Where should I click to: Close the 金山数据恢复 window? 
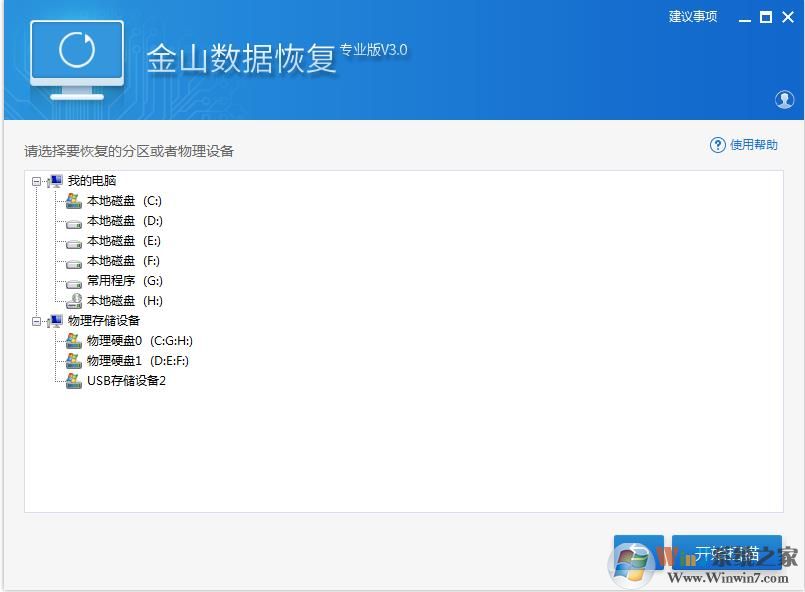[788, 17]
